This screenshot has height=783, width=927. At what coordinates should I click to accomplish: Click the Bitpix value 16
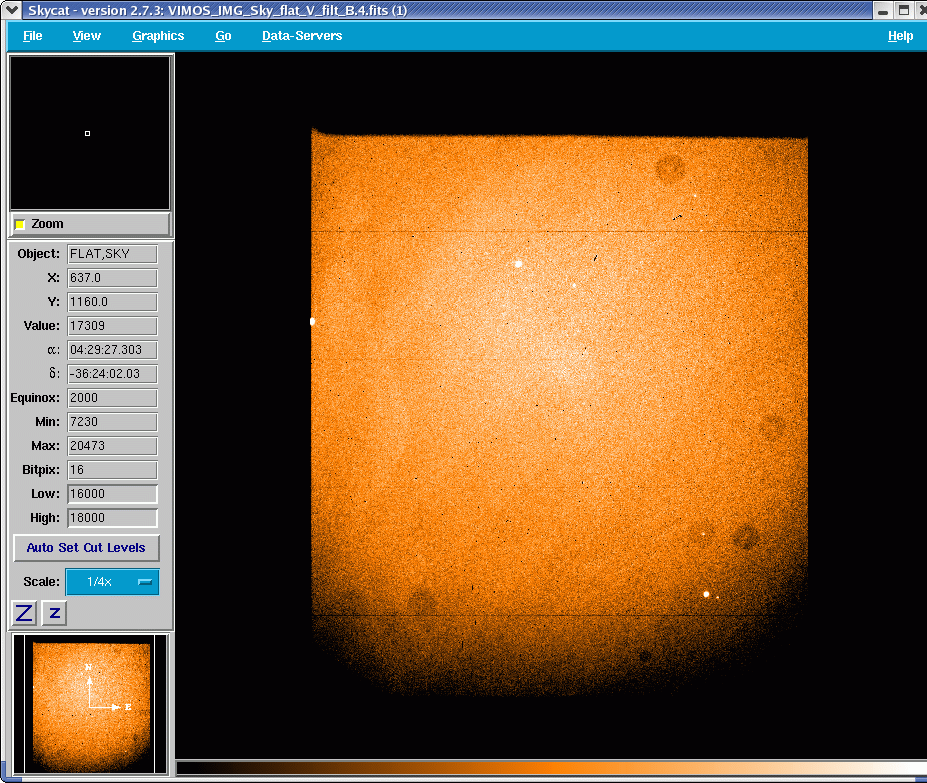point(112,470)
